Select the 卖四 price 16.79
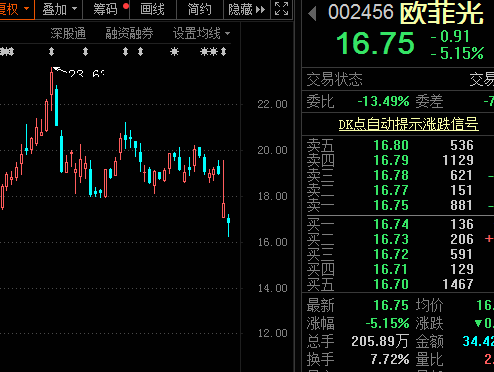This screenshot has width=494, height=372. click(x=391, y=160)
